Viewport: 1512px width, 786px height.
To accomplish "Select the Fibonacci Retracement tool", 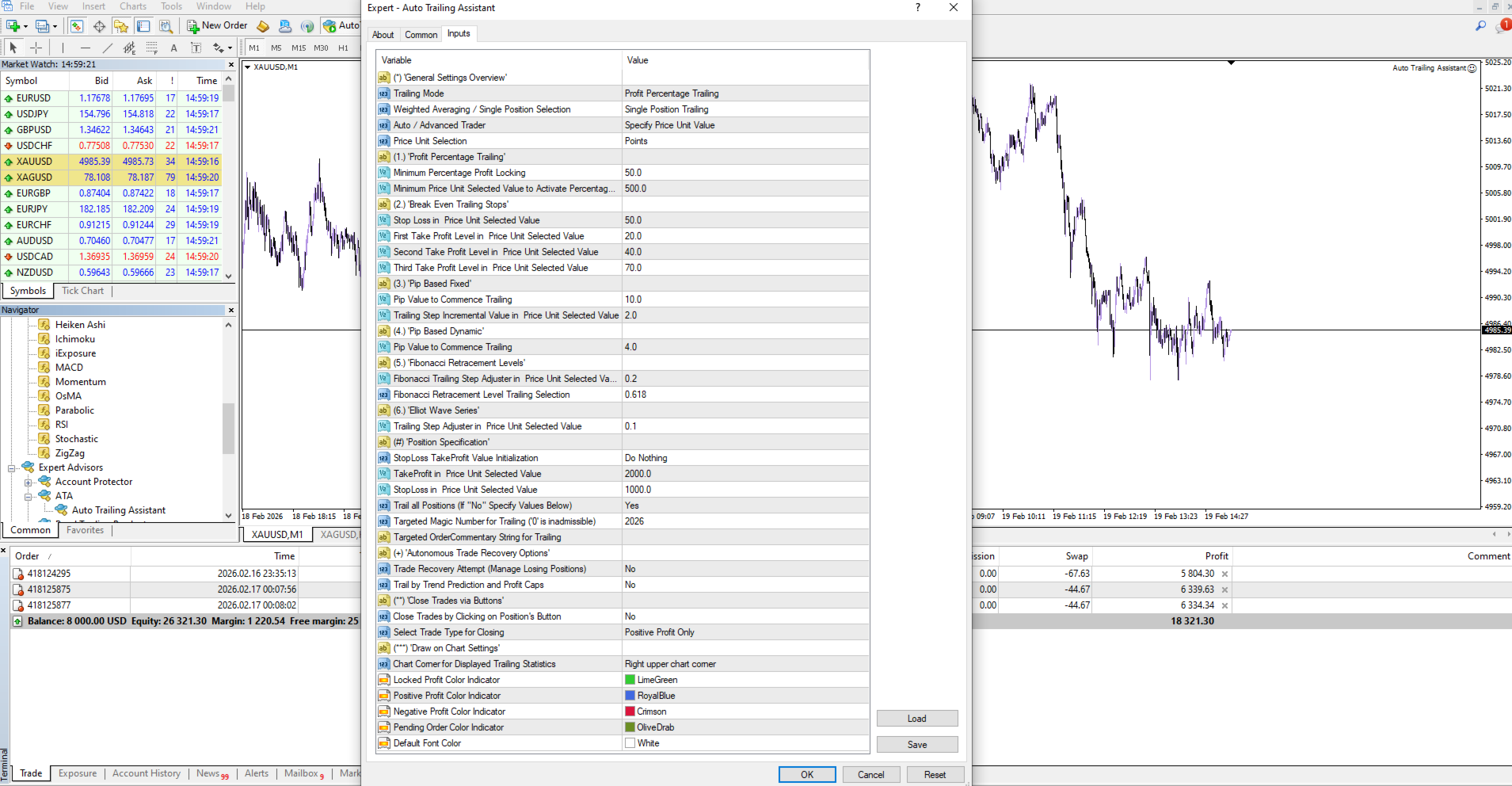I will click(x=152, y=48).
